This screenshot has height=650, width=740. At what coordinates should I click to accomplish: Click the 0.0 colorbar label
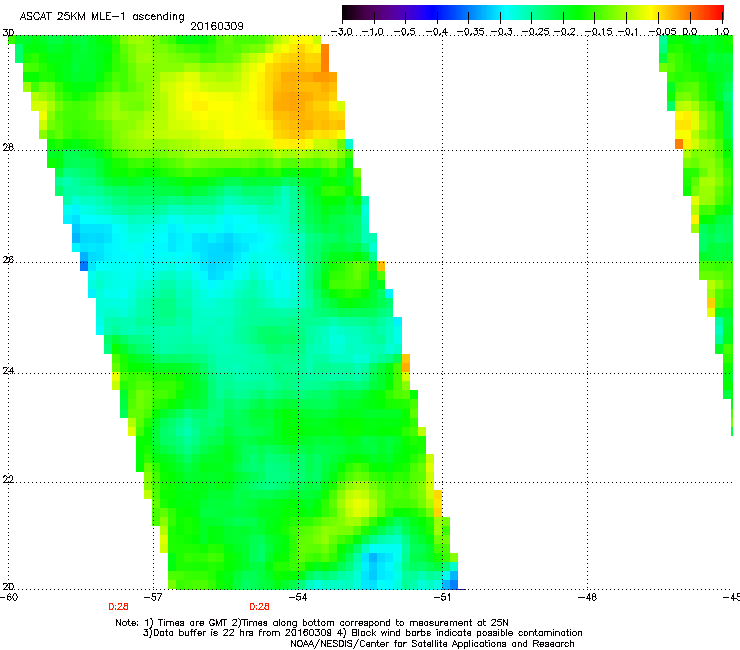click(690, 32)
